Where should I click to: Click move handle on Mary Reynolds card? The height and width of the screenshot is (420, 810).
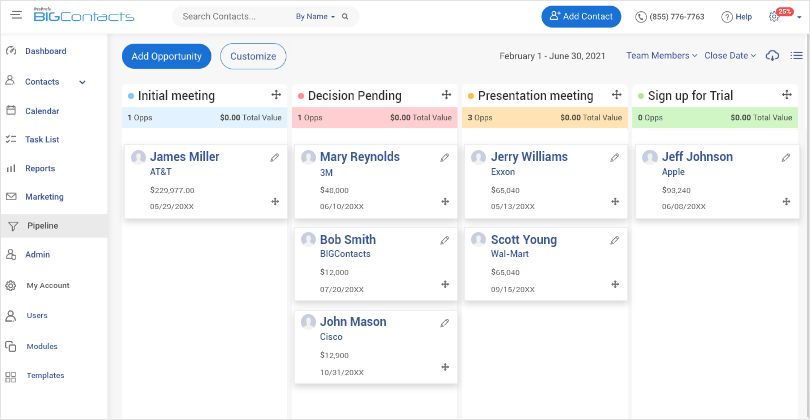(445, 201)
